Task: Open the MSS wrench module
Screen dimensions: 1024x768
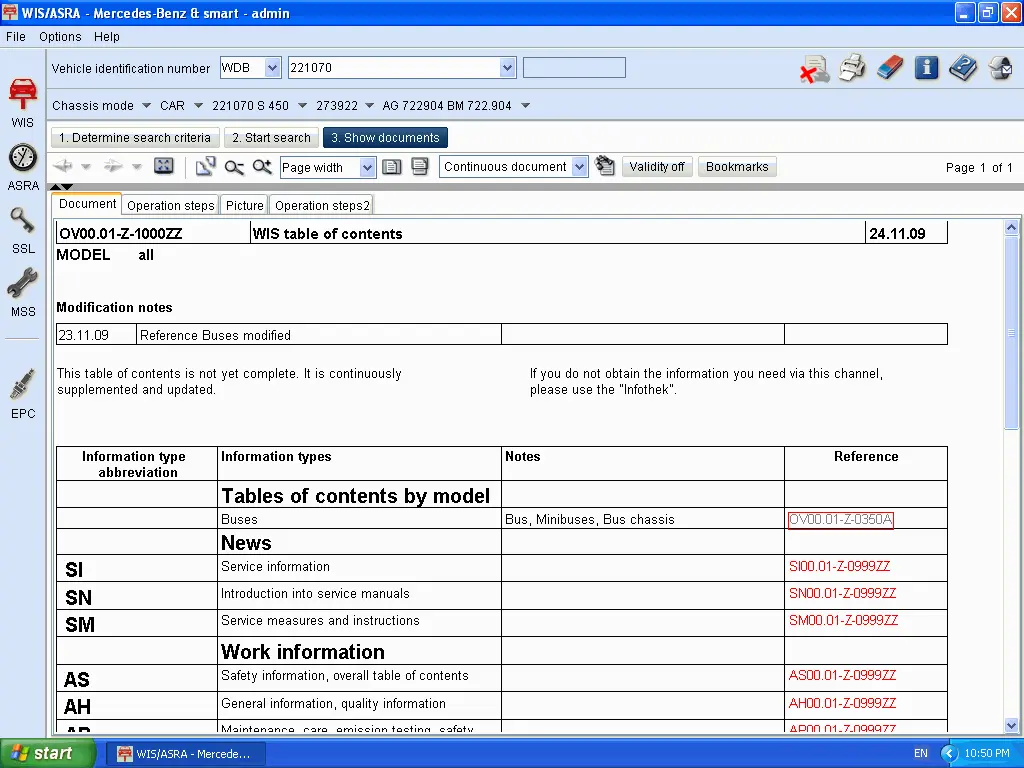Action: pyautogui.click(x=23, y=293)
